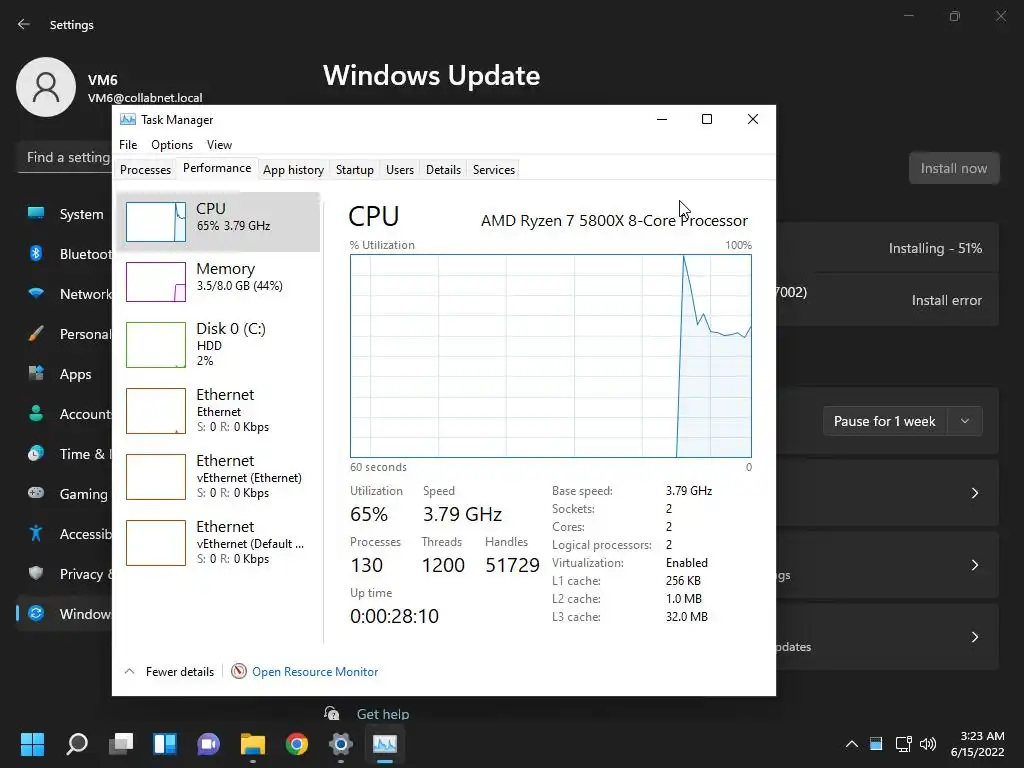1024x768 pixels.
Task: Click Task Manager title bar icon
Action: 128,120
